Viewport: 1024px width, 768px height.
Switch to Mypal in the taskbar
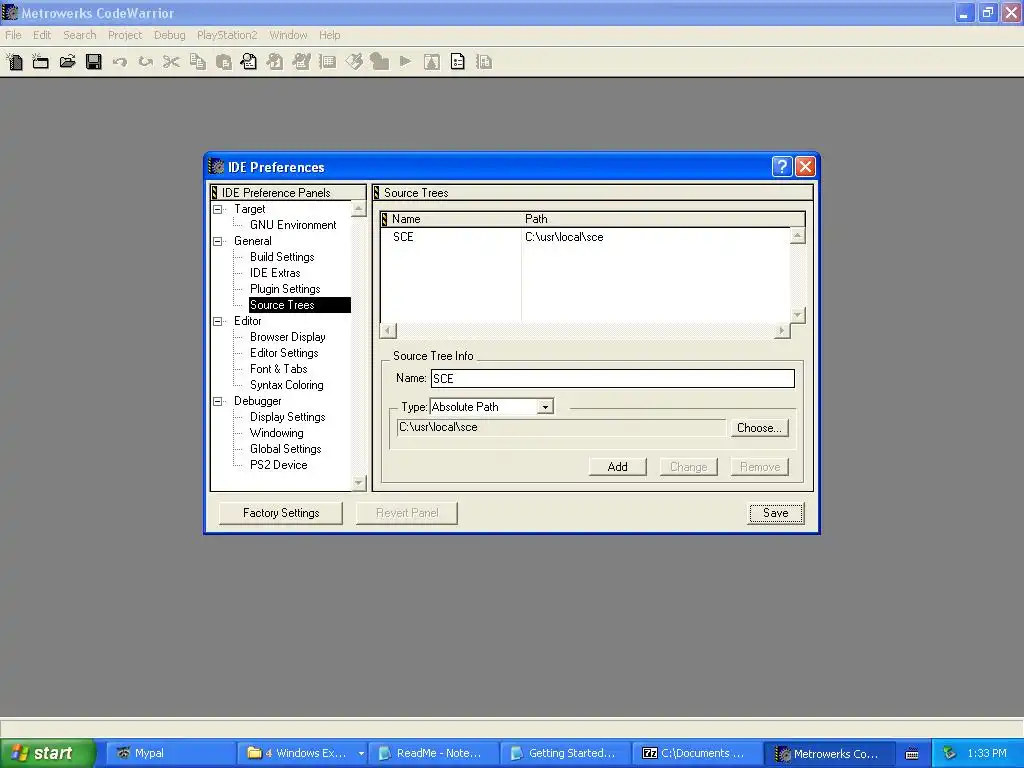pyautogui.click(x=170, y=754)
